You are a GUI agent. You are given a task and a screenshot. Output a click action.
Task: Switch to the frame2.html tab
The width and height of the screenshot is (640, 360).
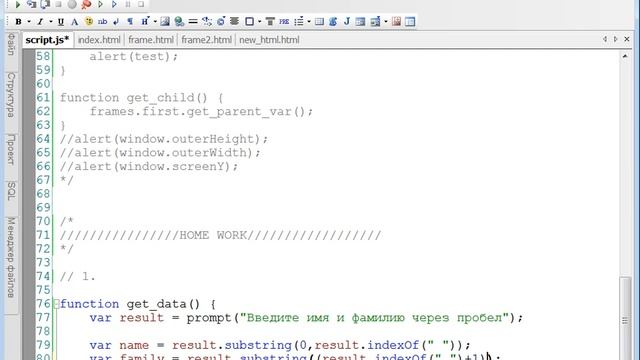pos(207,40)
